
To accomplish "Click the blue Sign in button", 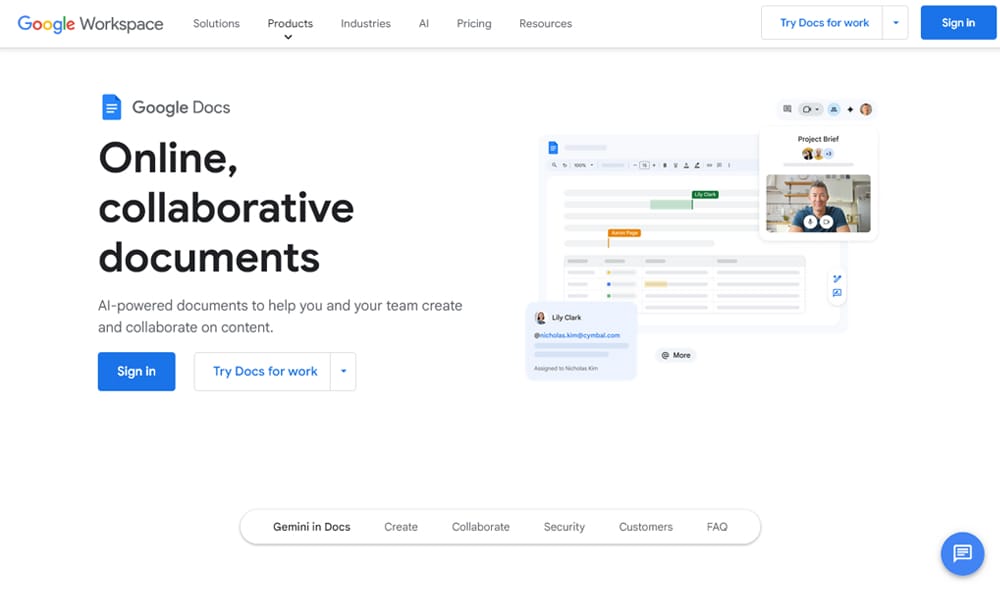I will point(957,22).
